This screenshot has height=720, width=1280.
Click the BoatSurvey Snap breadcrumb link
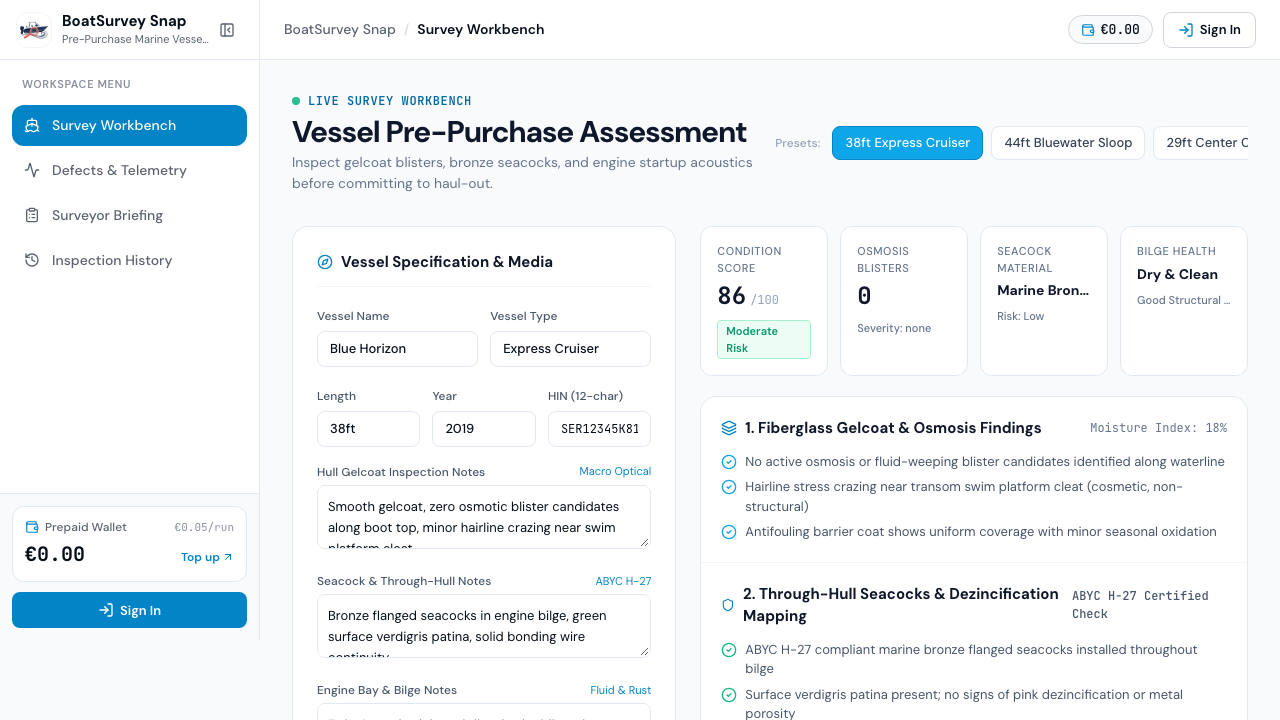340,29
